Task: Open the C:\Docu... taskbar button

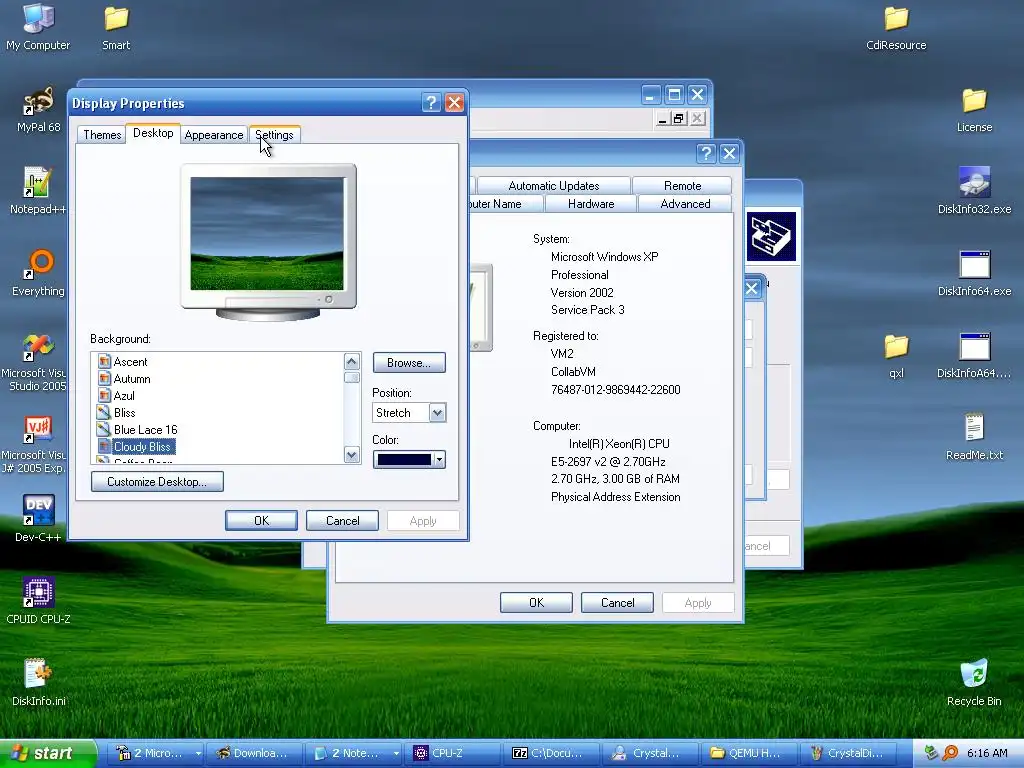Action: pos(550,753)
